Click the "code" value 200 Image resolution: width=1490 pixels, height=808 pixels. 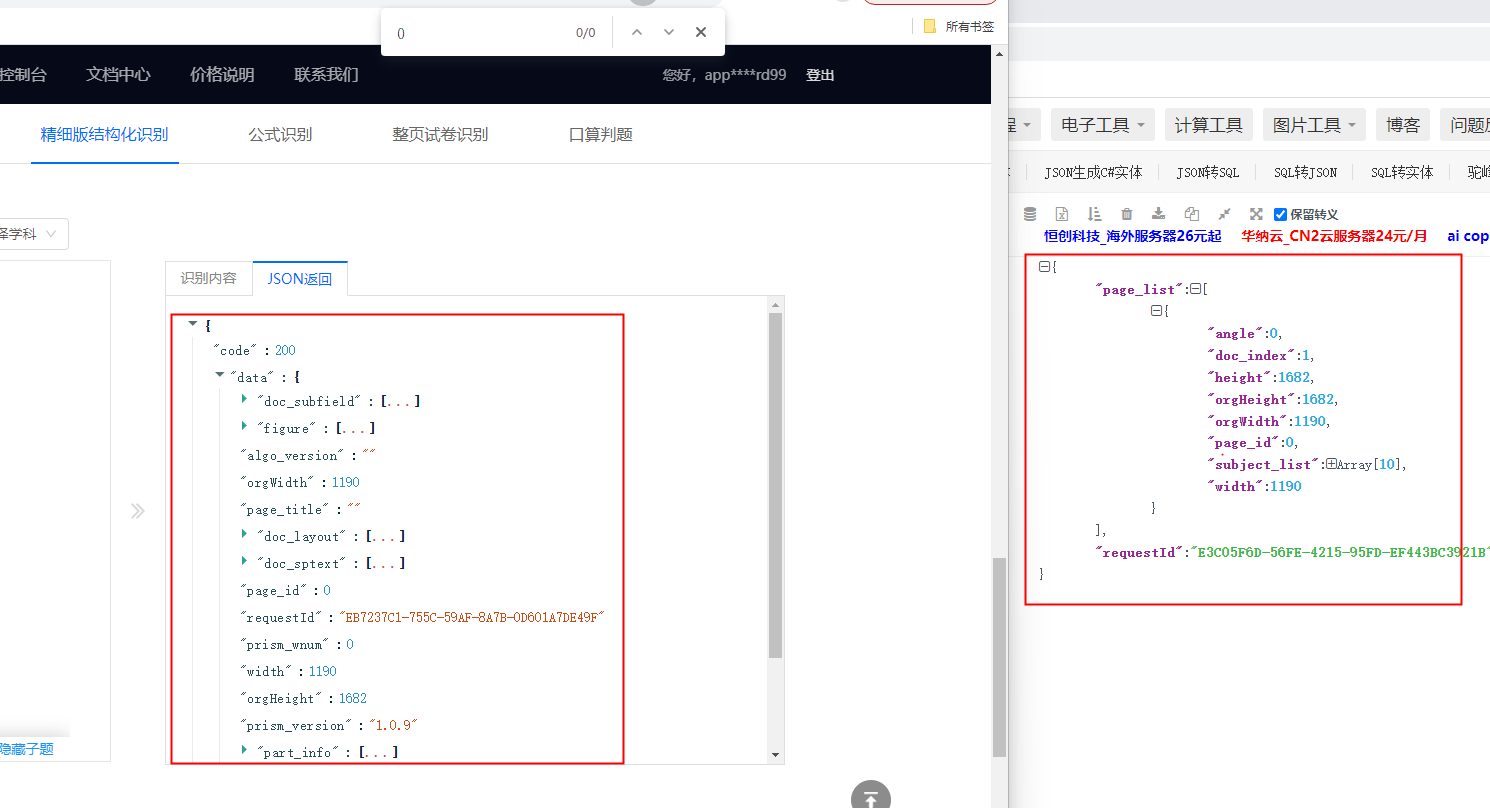pos(285,351)
